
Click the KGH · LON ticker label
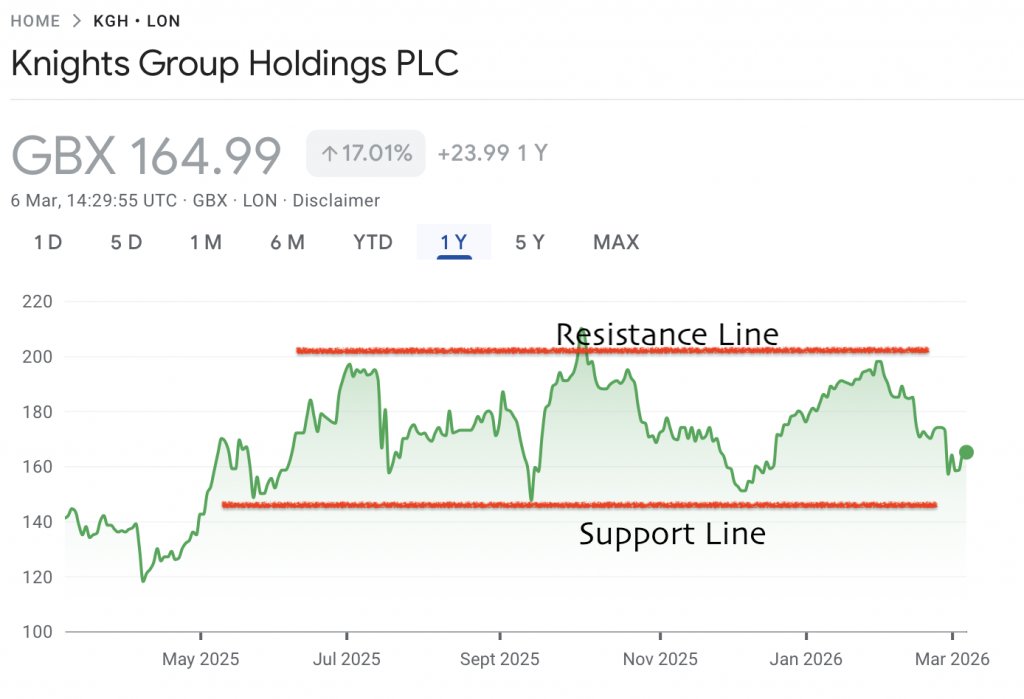(x=136, y=20)
